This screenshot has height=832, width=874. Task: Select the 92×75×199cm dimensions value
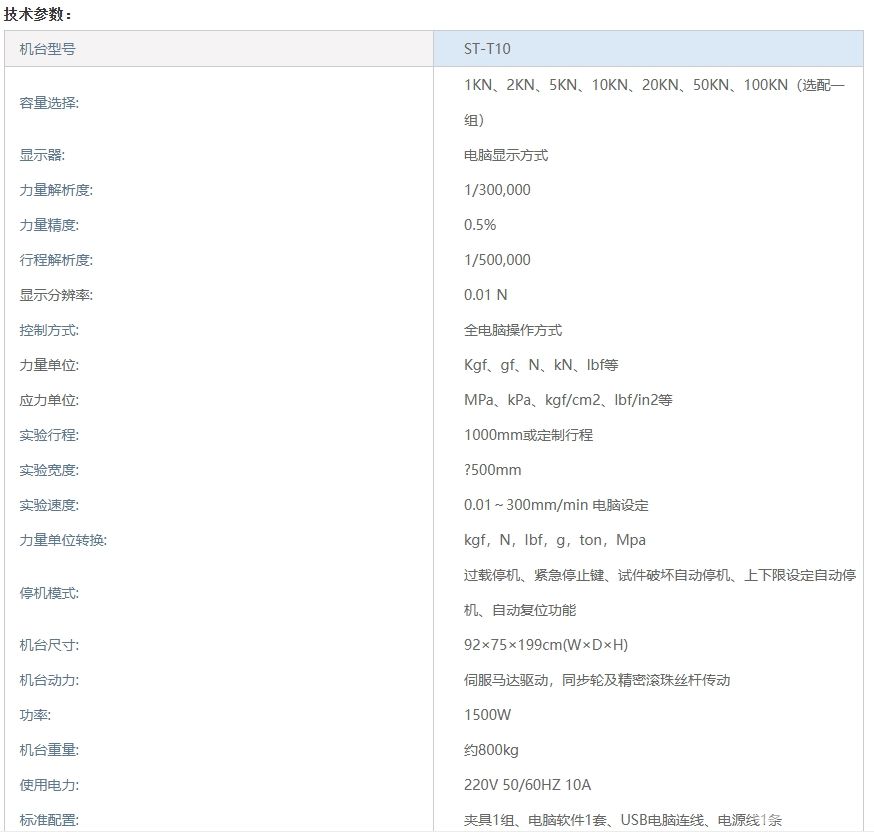545,645
